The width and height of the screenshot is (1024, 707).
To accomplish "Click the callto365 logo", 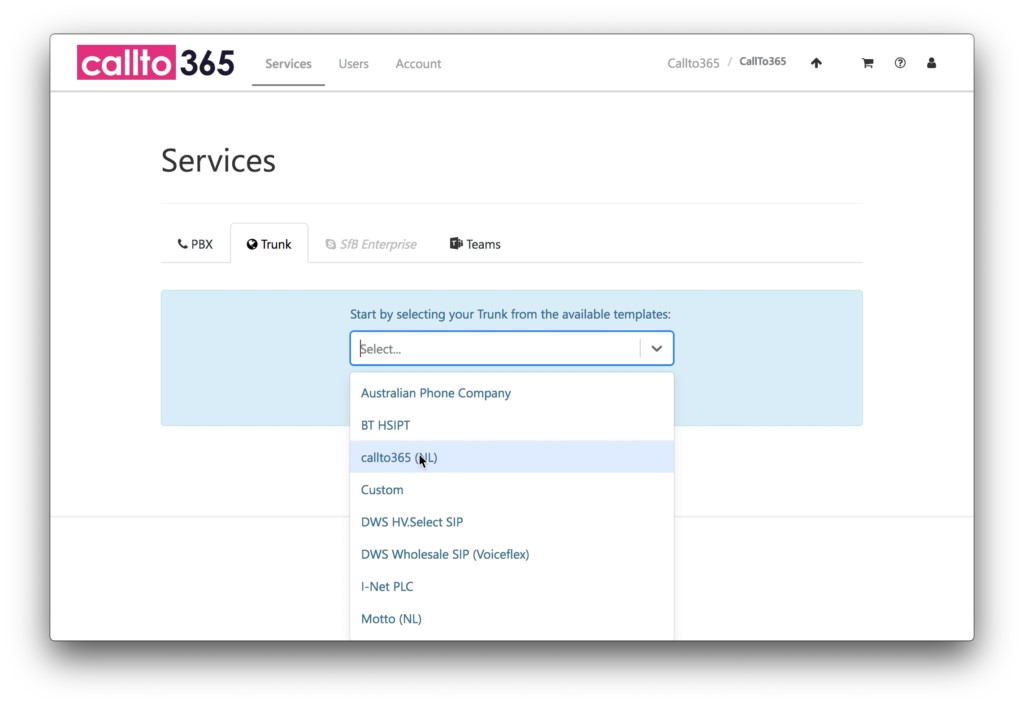I will [x=155, y=63].
